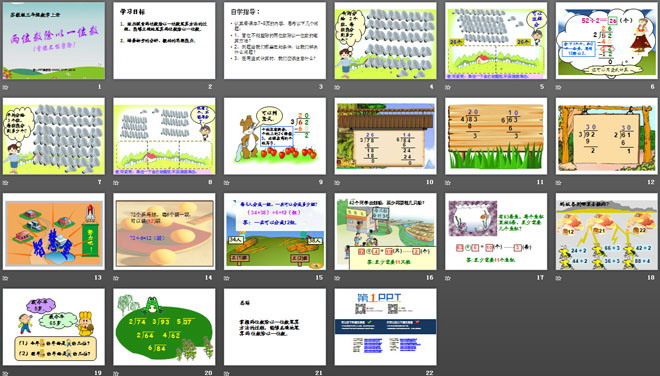
Task: Click slide number label 10
Action: click(x=429, y=182)
